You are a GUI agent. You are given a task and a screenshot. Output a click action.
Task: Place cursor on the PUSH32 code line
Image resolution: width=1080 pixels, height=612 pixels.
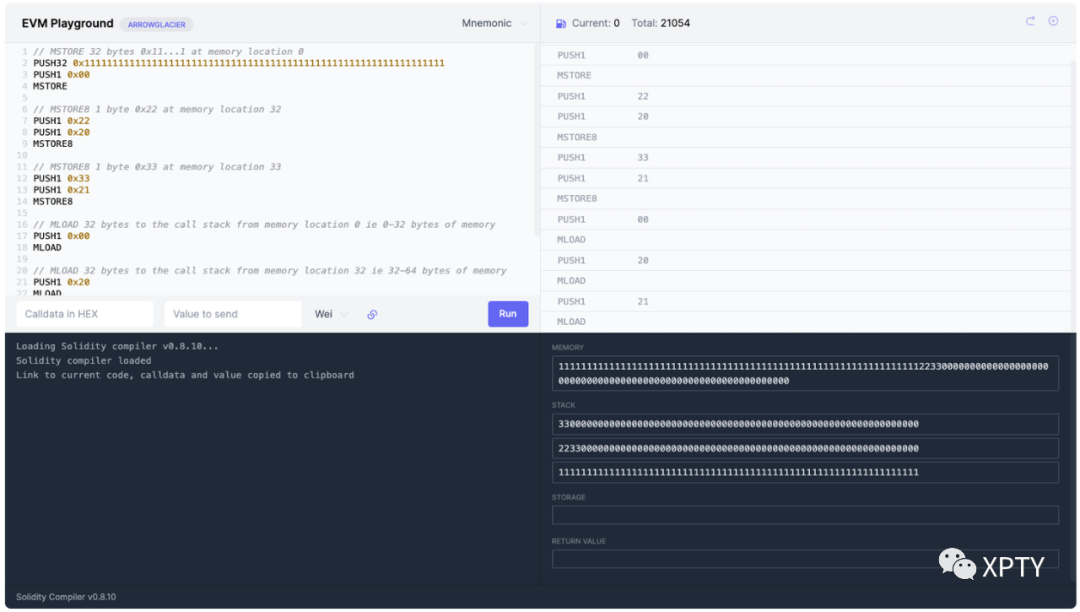tap(240, 63)
